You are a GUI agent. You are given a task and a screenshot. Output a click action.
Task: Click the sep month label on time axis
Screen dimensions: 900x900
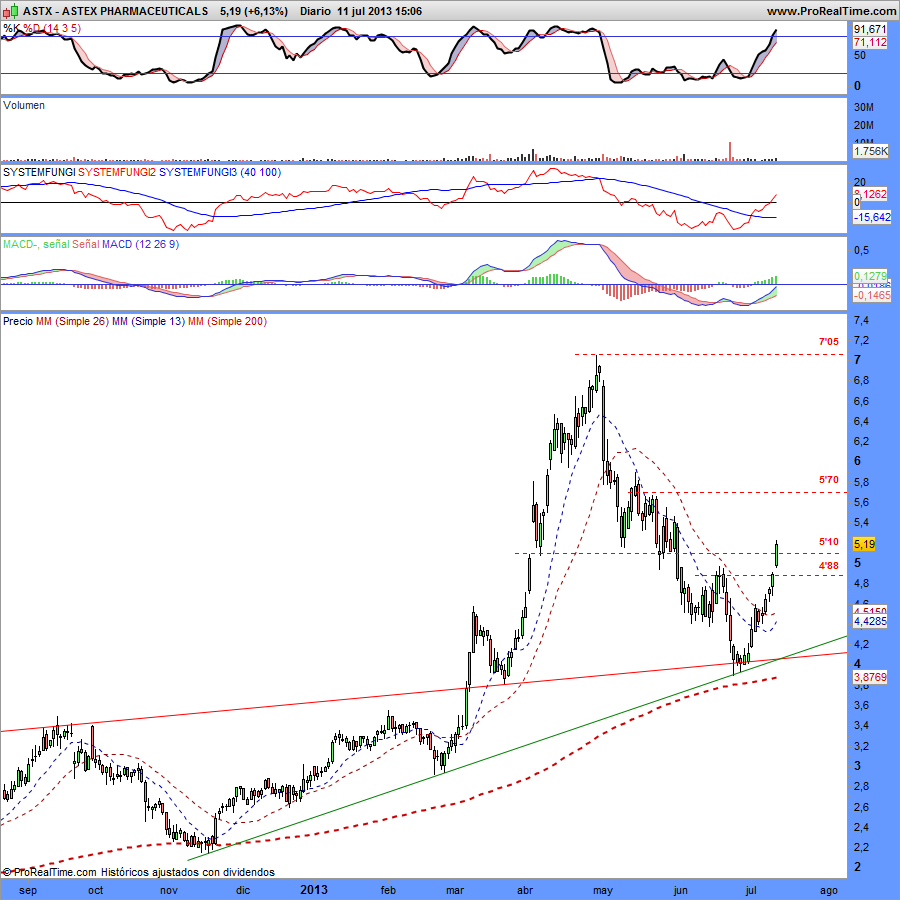point(28,890)
